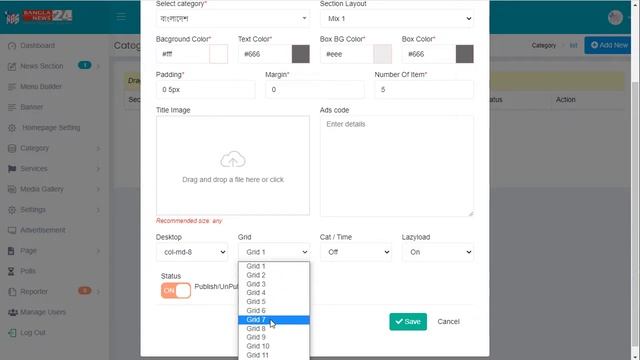640x360 pixels.
Task: Click the Box Color swatch
Action: (x=464, y=54)
